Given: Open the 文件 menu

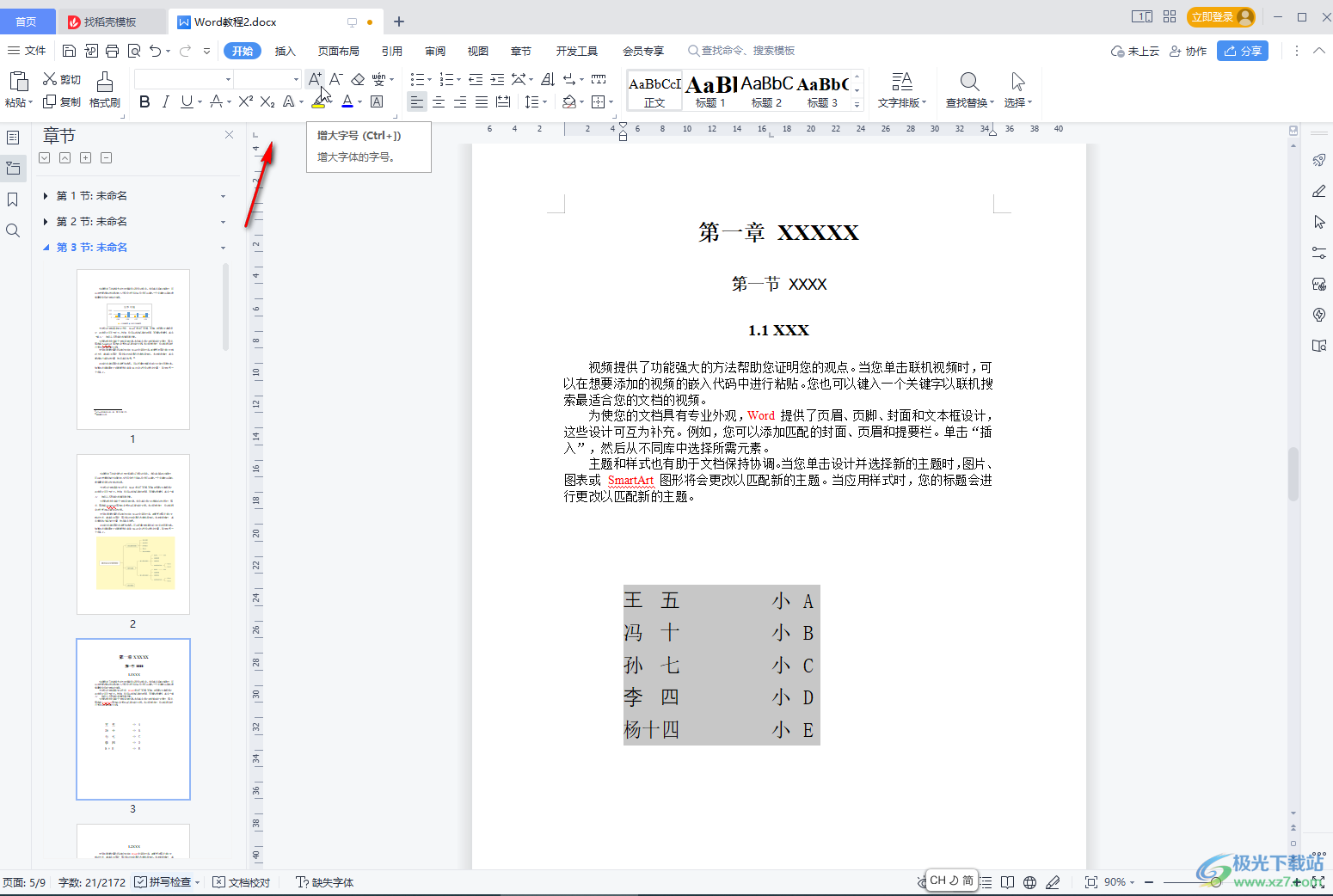Looking at the screenshot, I should [27, 51].
